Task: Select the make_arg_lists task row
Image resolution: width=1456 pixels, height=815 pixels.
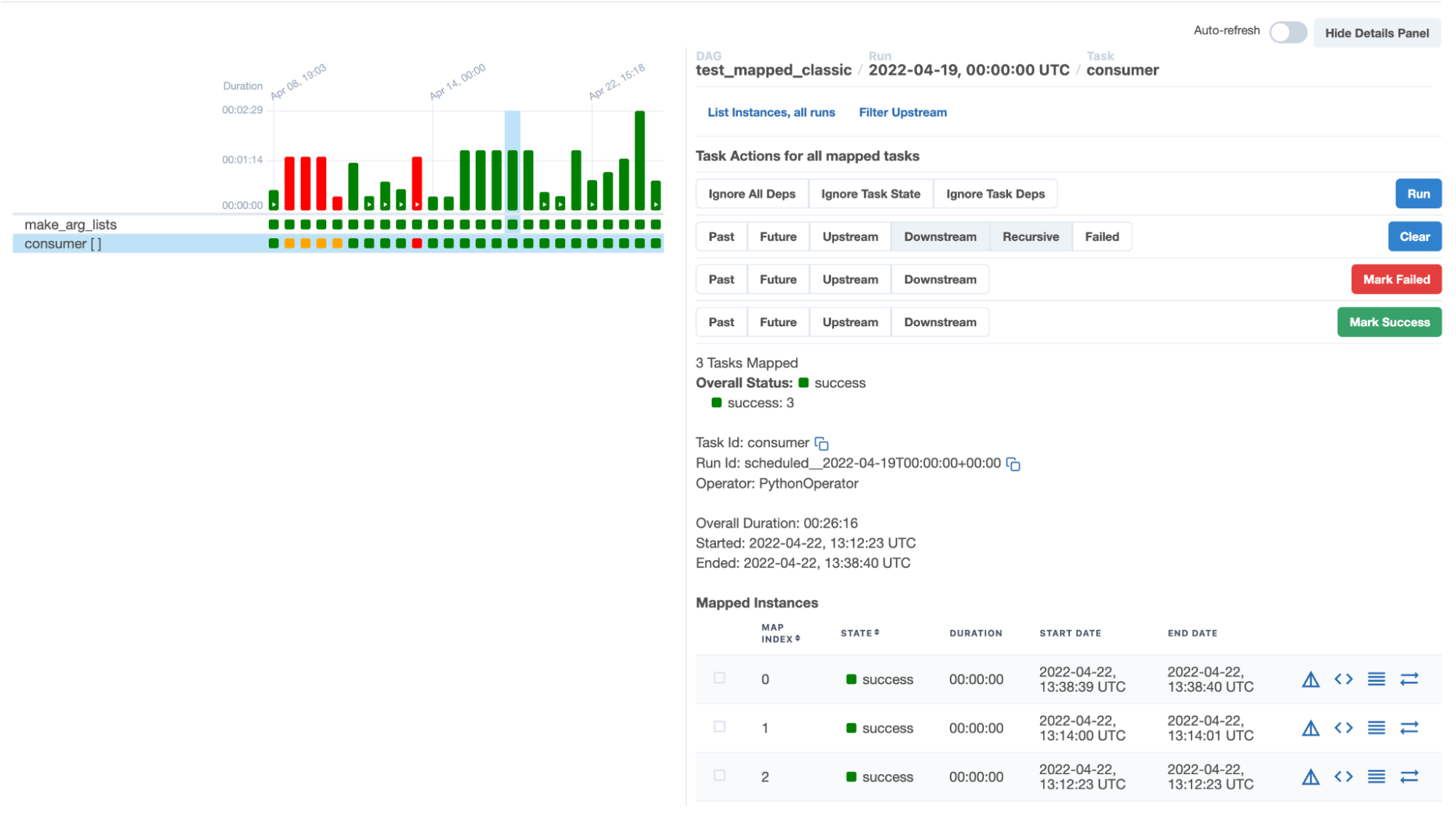Action: click(71, 224)
